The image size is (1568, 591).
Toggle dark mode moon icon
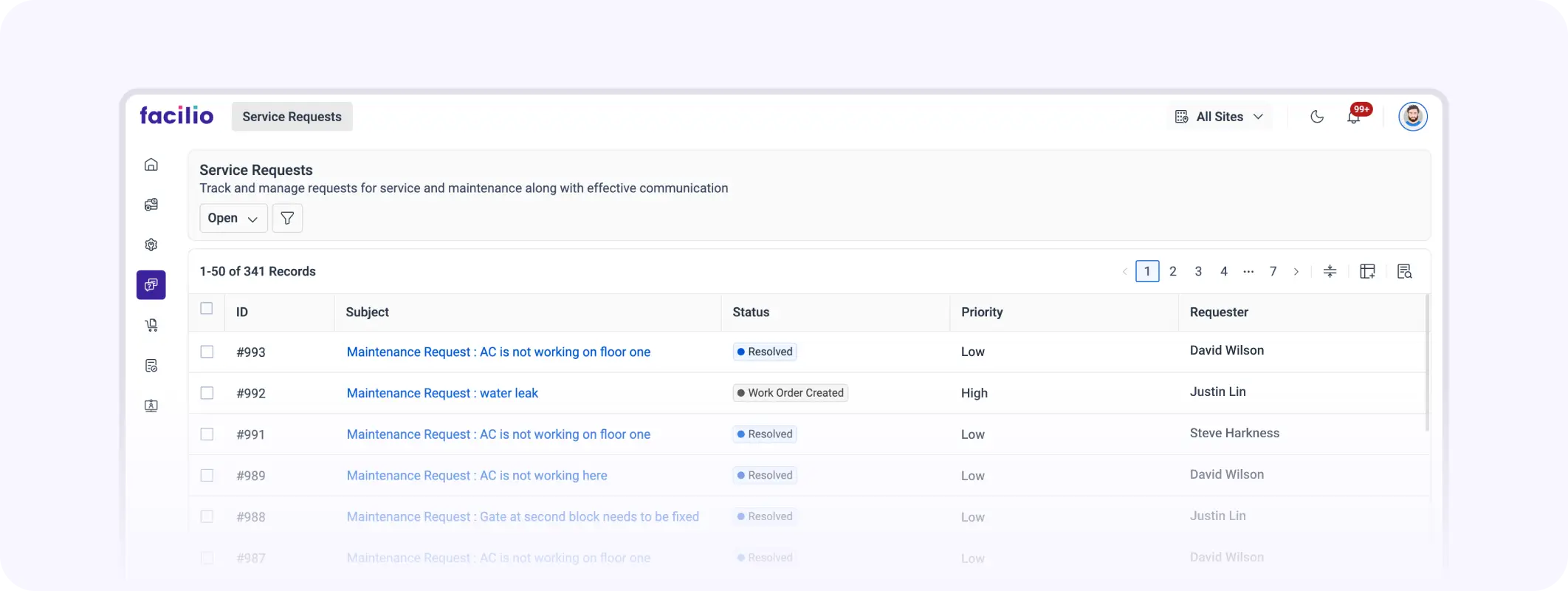point(1317,117)
